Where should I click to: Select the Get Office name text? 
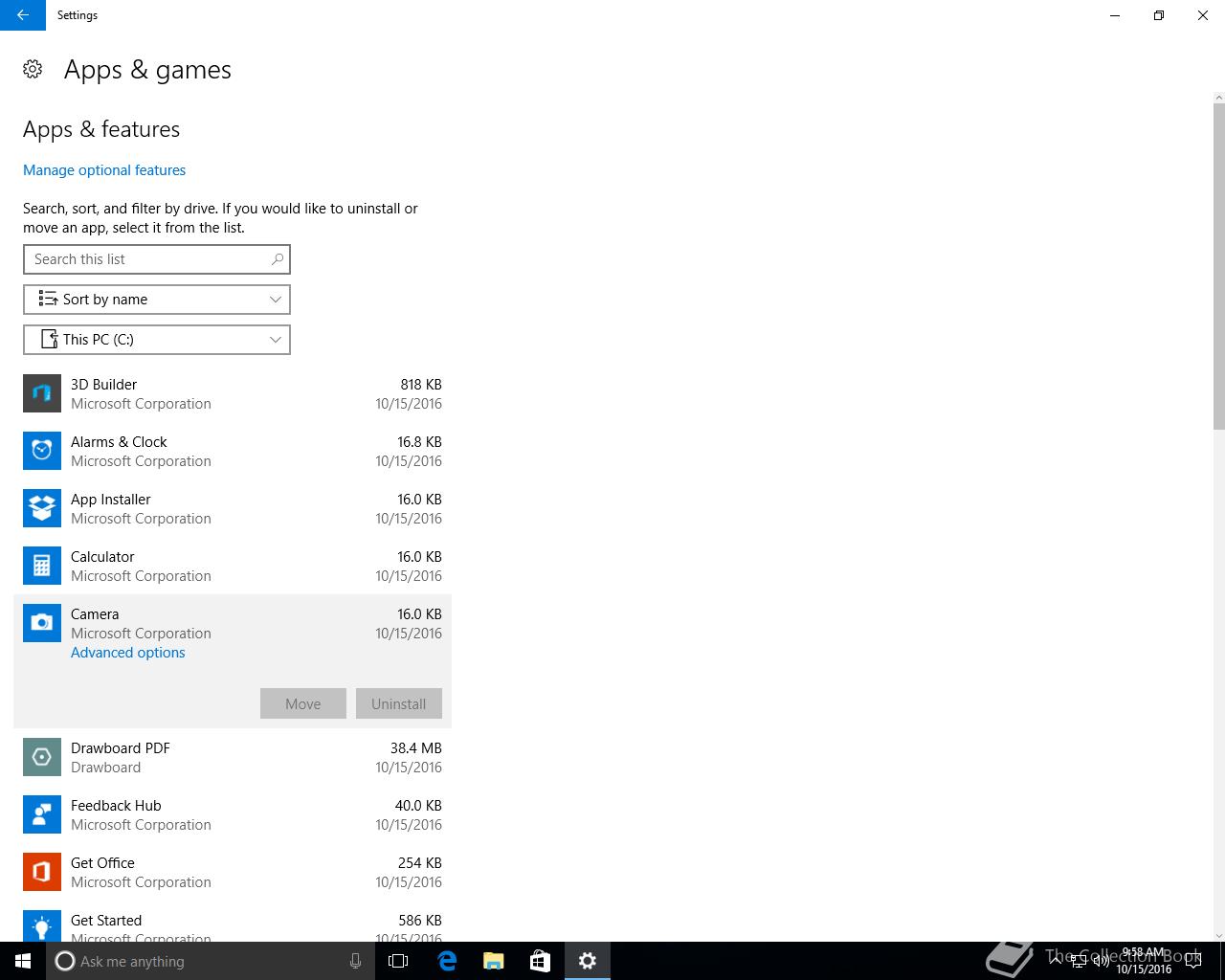[102, 863]
